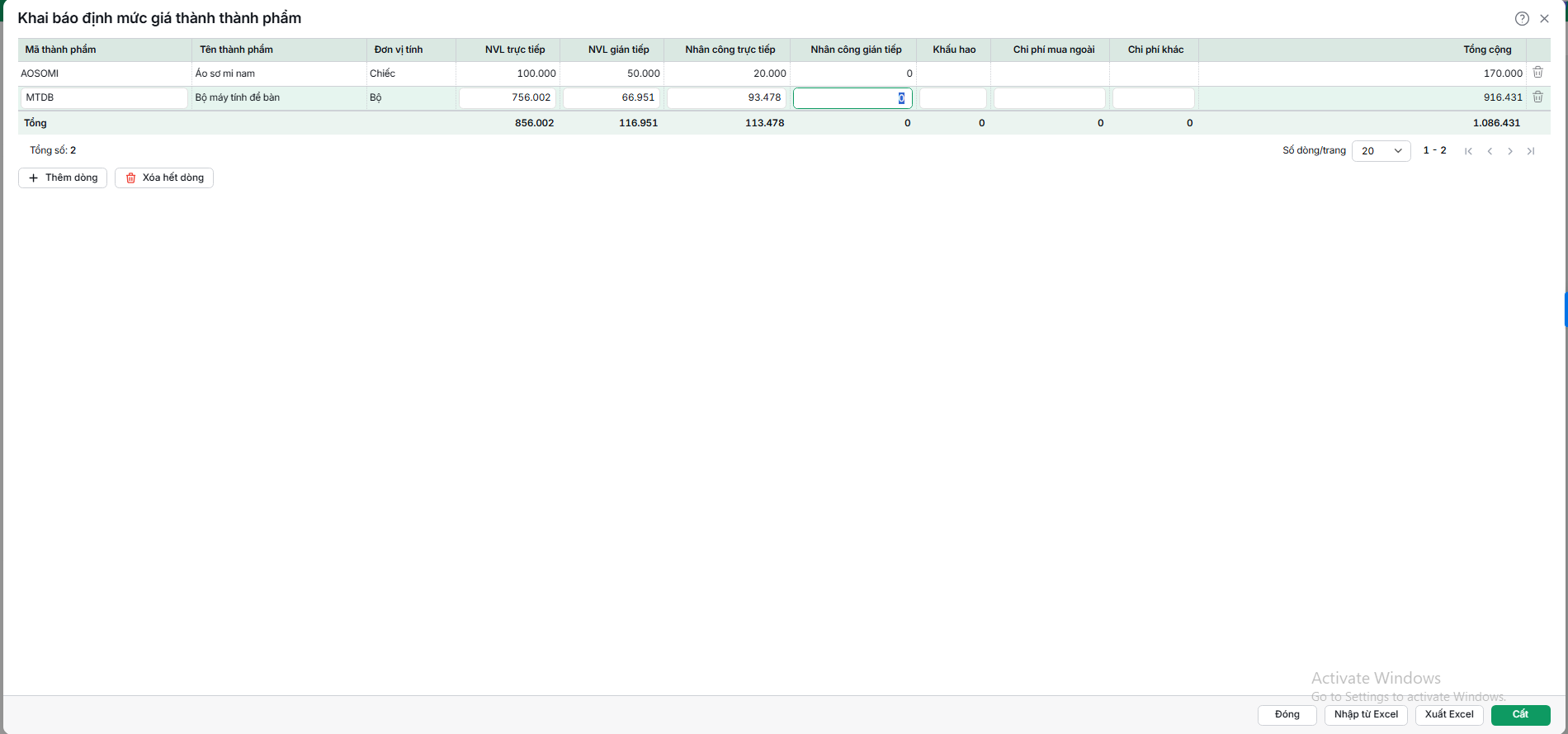Save using the Cất button

1520,715
